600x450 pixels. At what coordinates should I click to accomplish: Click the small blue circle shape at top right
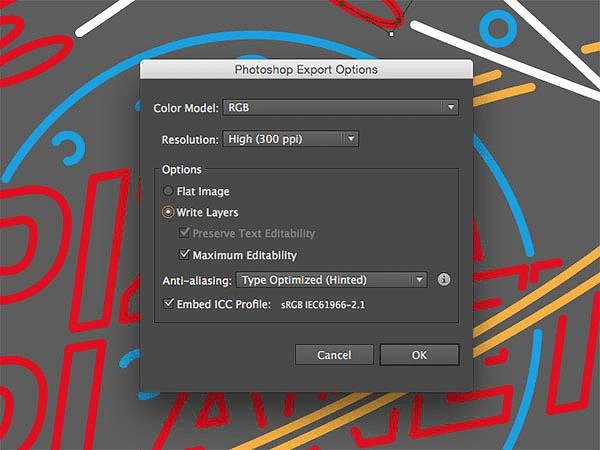tap(498, 29)
